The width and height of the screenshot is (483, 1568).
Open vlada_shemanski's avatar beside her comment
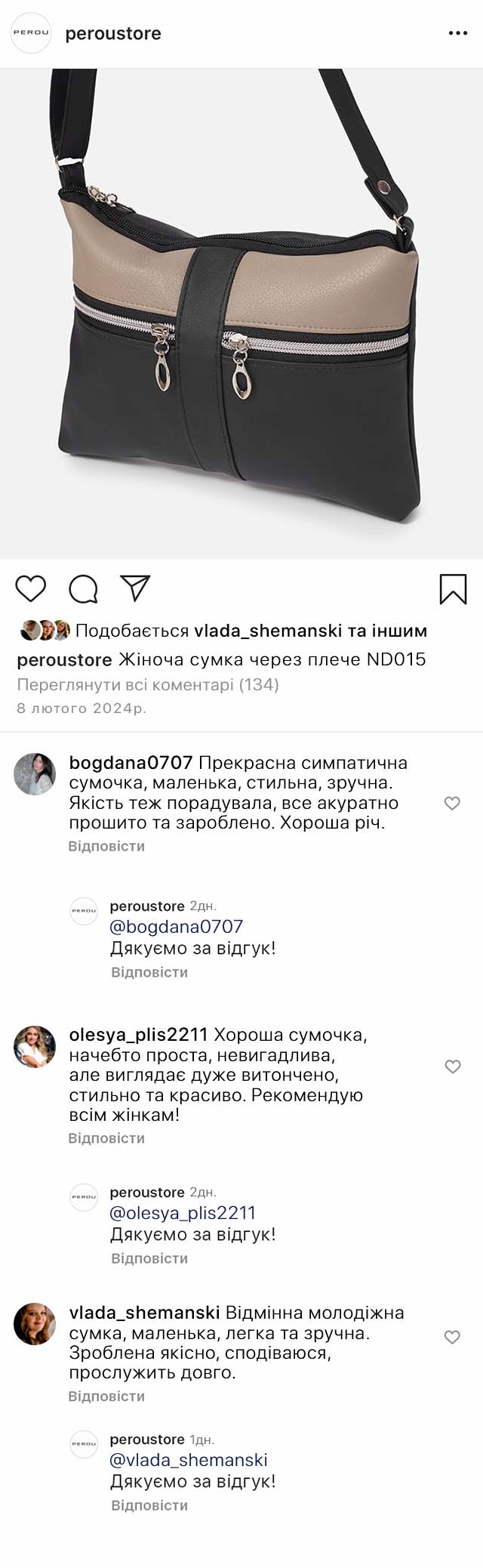(35, 1323)
